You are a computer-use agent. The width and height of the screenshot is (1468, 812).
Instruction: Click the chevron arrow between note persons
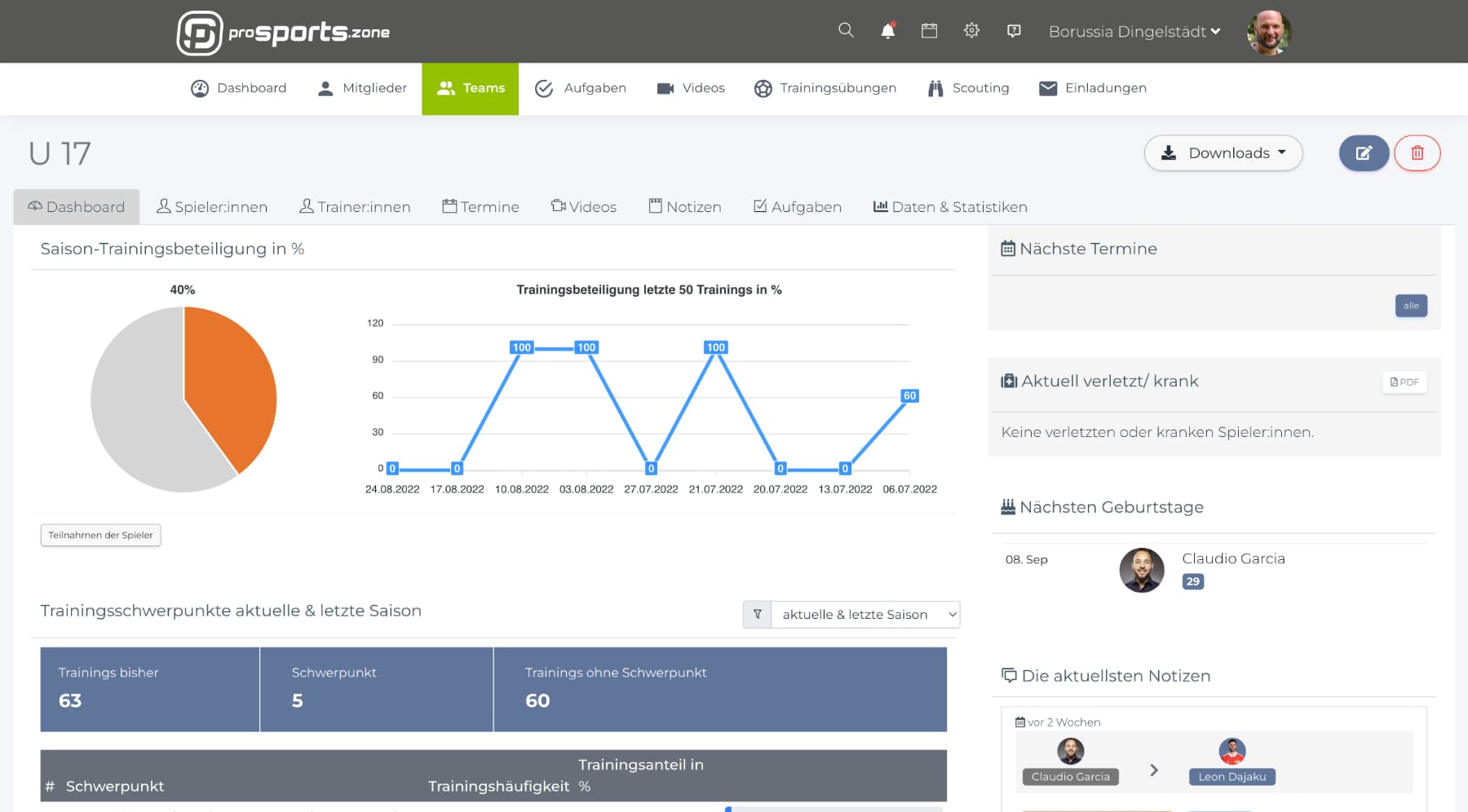click(x=1154, y=770)
